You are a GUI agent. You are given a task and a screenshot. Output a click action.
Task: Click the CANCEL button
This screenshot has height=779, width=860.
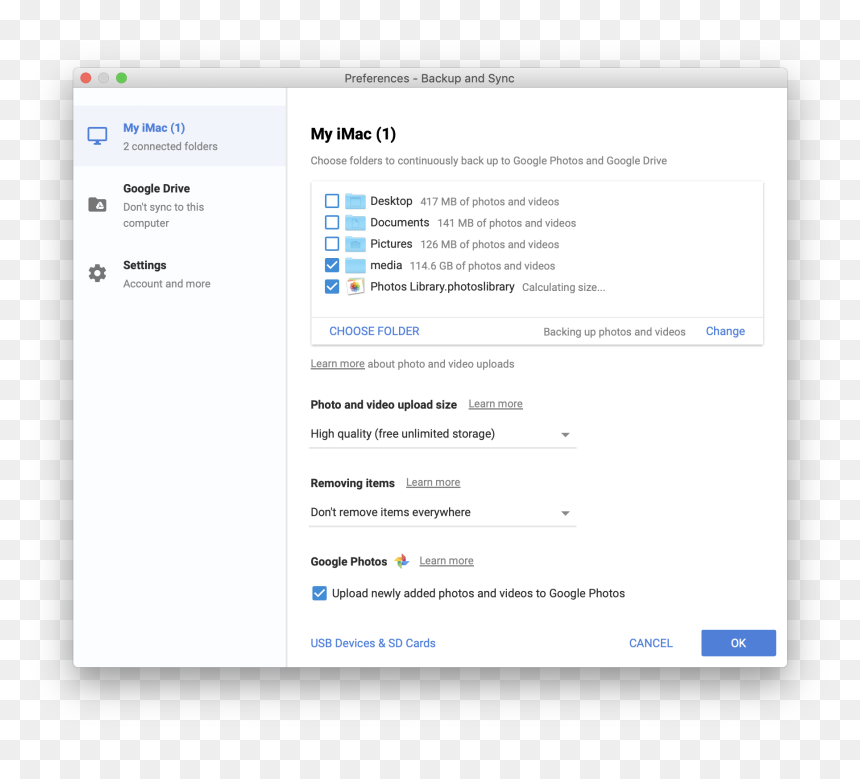pyautogui.click(x=650, y=643)
